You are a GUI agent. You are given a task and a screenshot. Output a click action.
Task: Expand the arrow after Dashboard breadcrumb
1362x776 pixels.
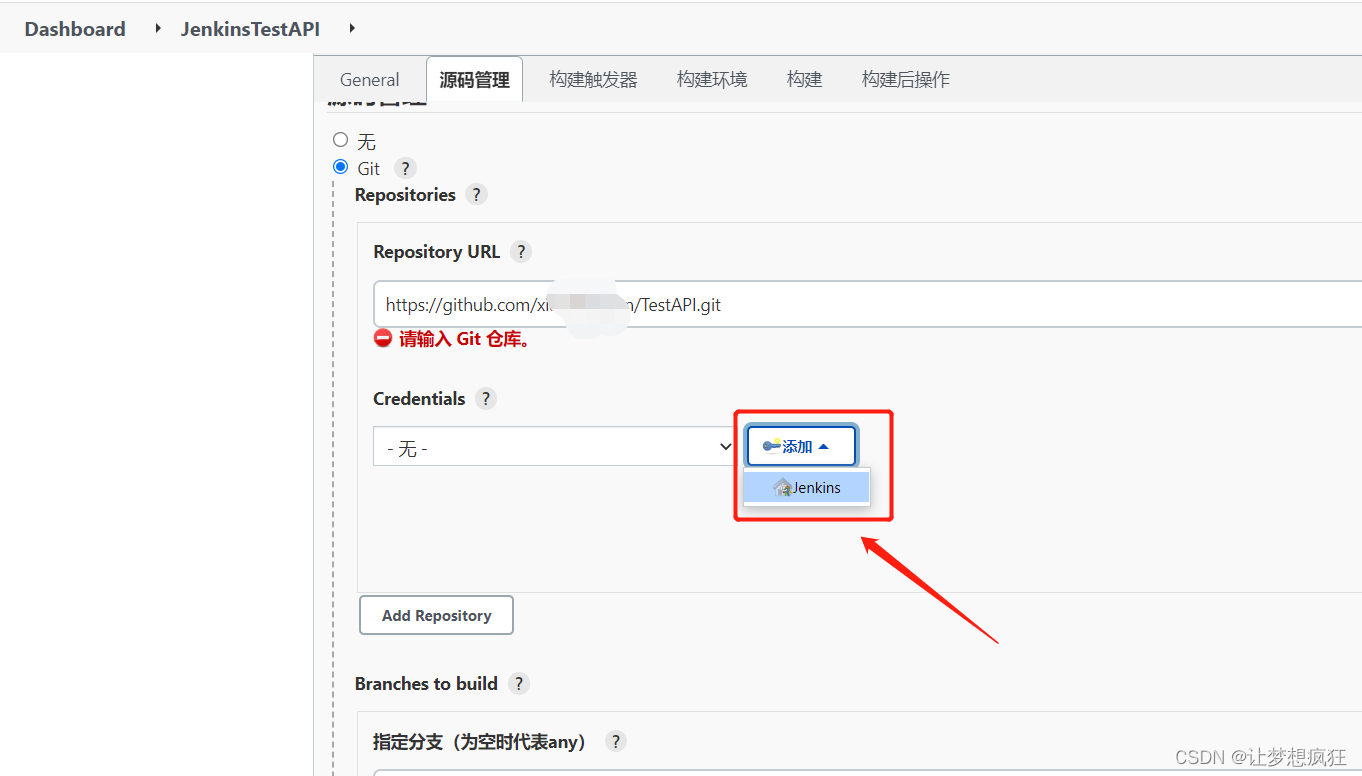[158, 29]
